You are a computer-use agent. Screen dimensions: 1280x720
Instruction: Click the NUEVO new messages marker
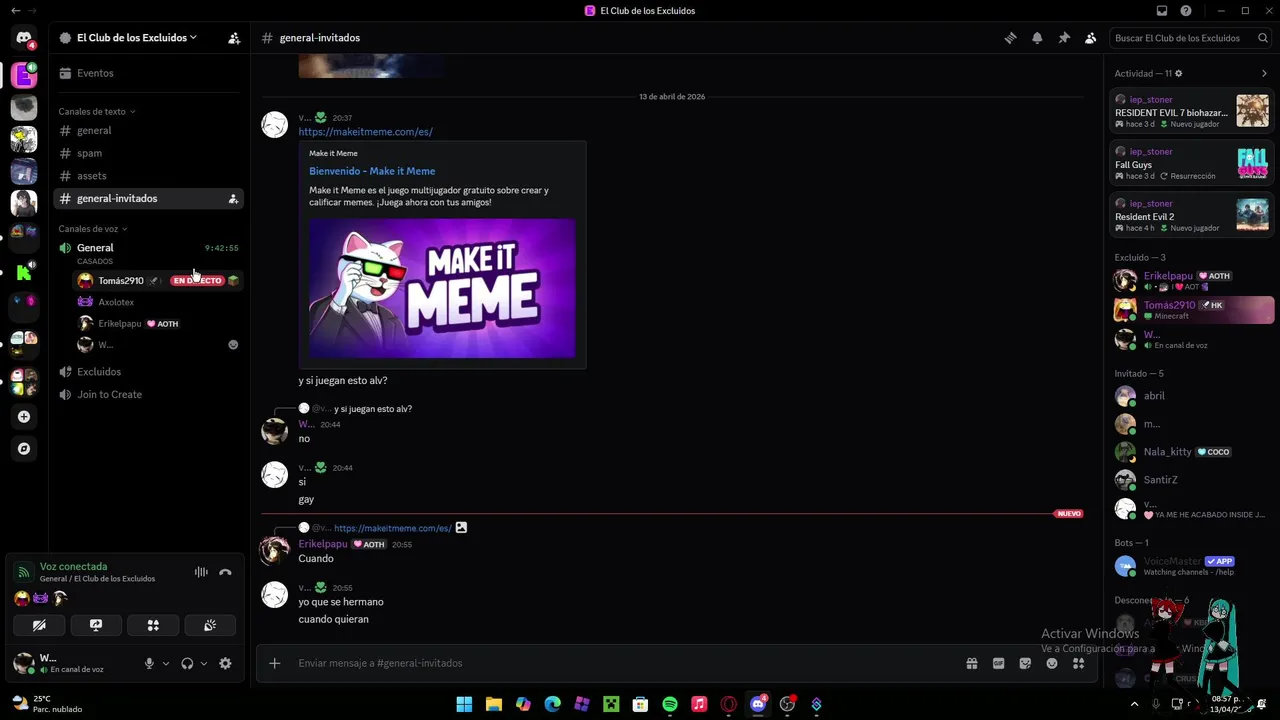tap(1069, 514)
